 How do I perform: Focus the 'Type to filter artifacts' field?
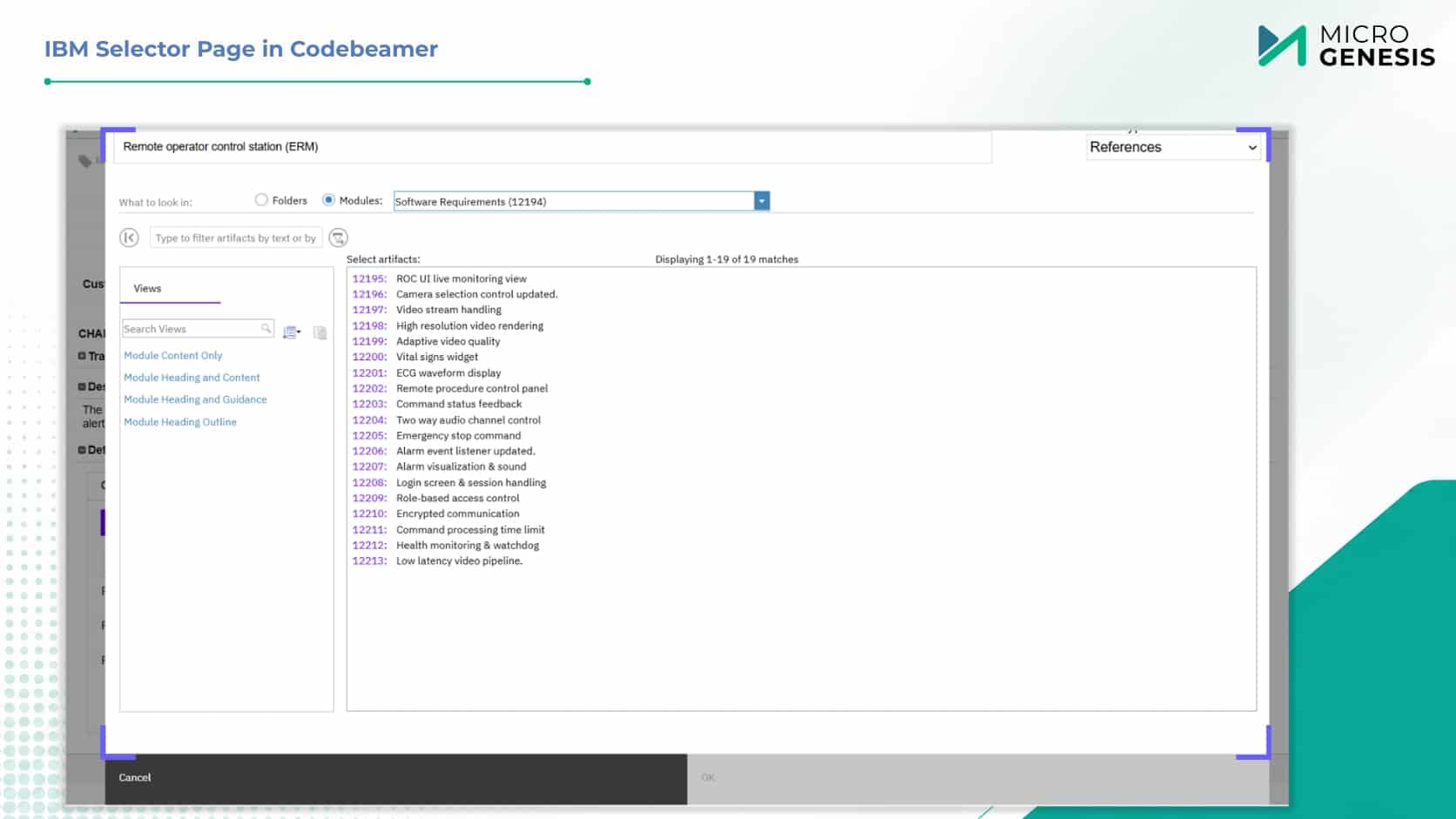236,238
